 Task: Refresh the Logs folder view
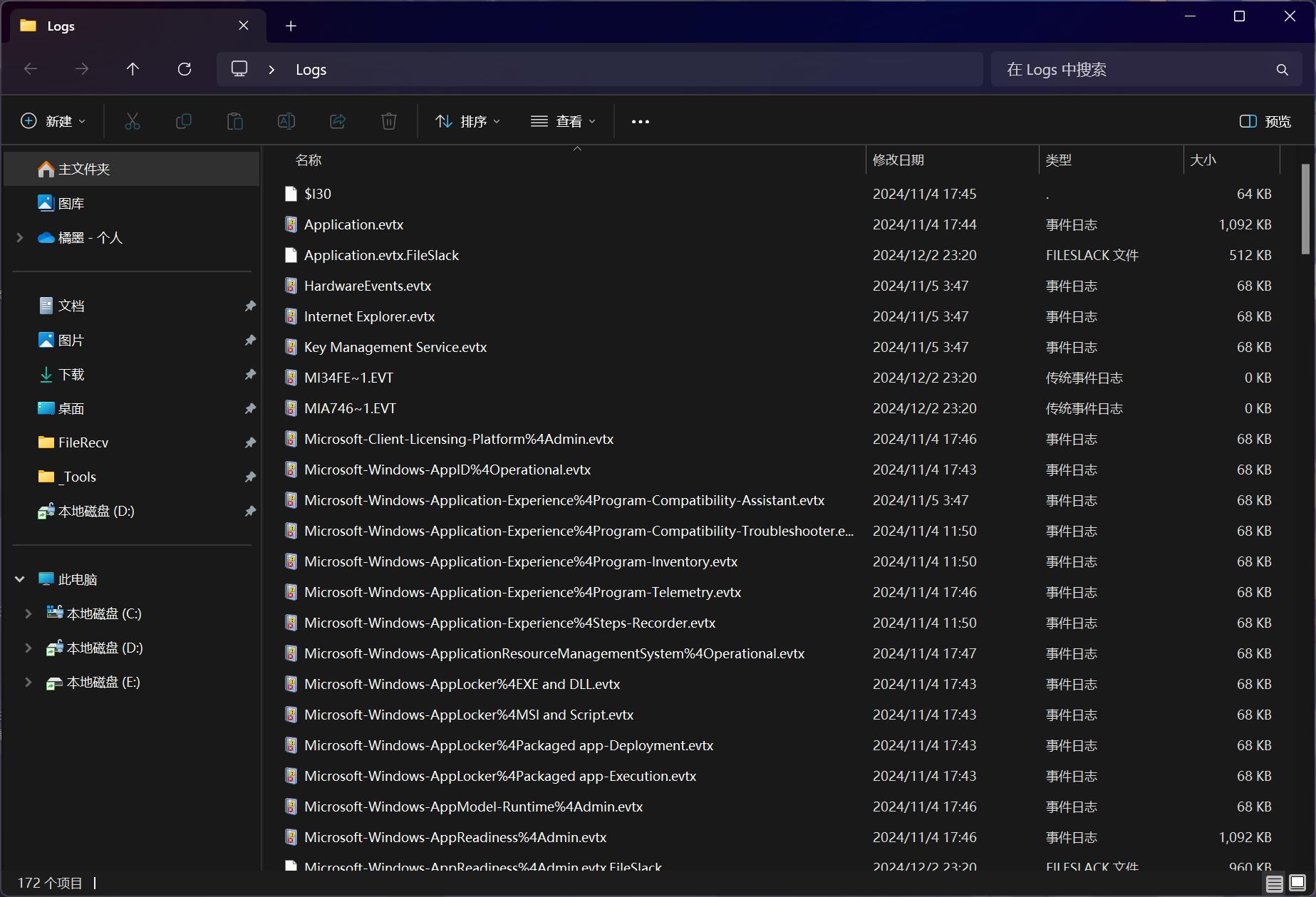coord(185,69)
